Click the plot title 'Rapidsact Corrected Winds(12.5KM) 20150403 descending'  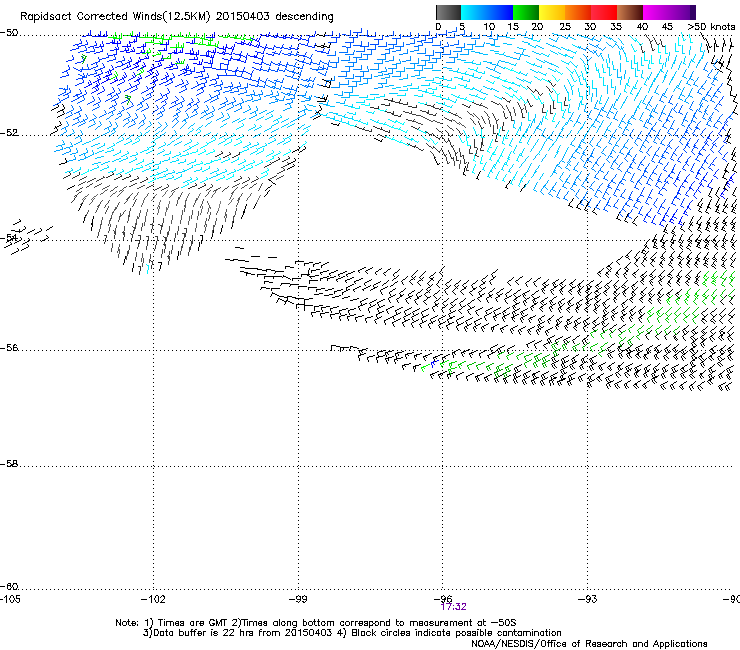point(177,17)
